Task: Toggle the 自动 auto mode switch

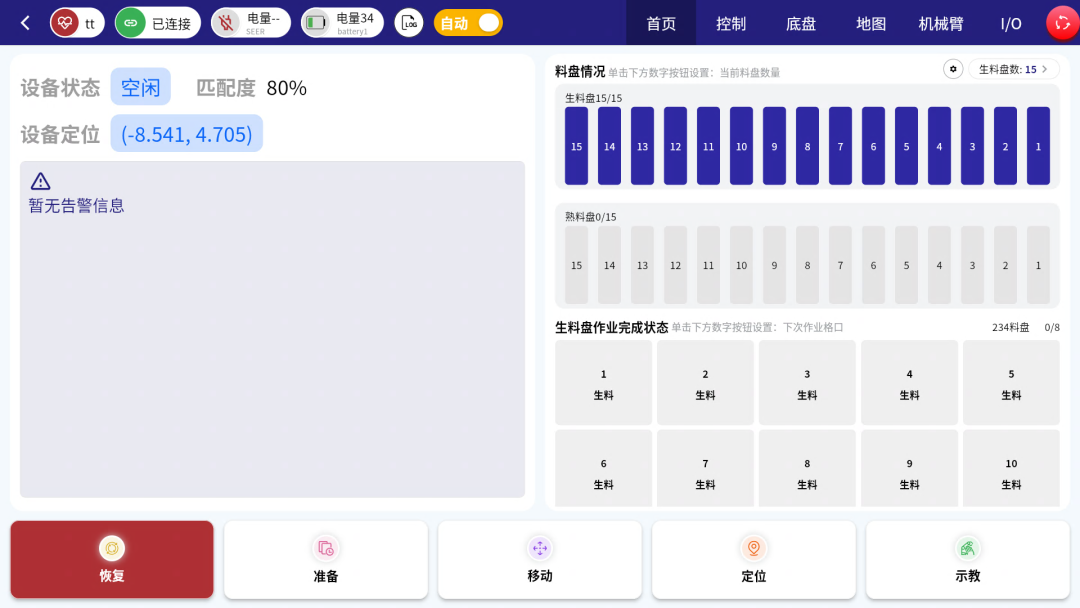Action: [487, 23]
